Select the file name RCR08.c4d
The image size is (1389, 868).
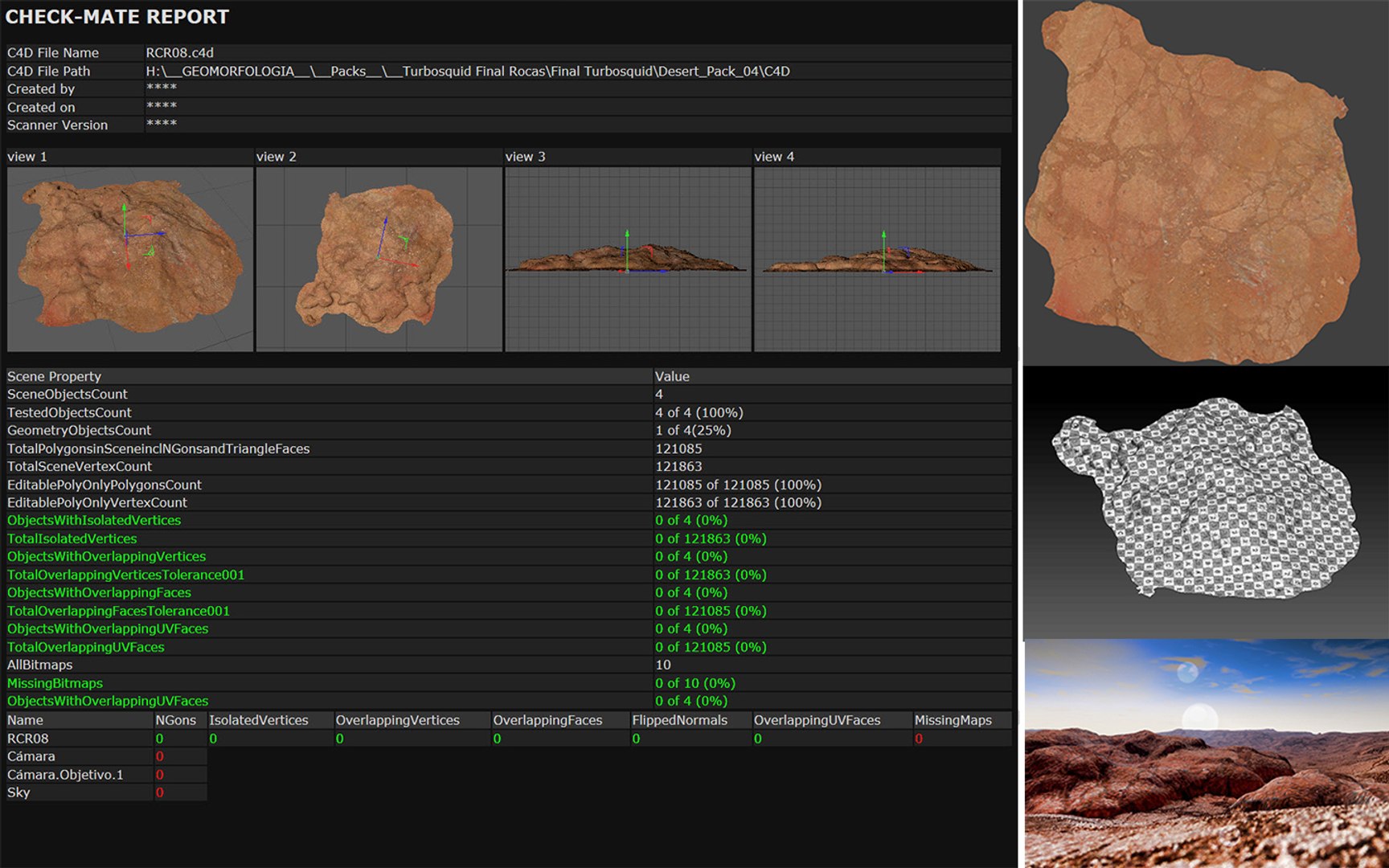[179, 53]
